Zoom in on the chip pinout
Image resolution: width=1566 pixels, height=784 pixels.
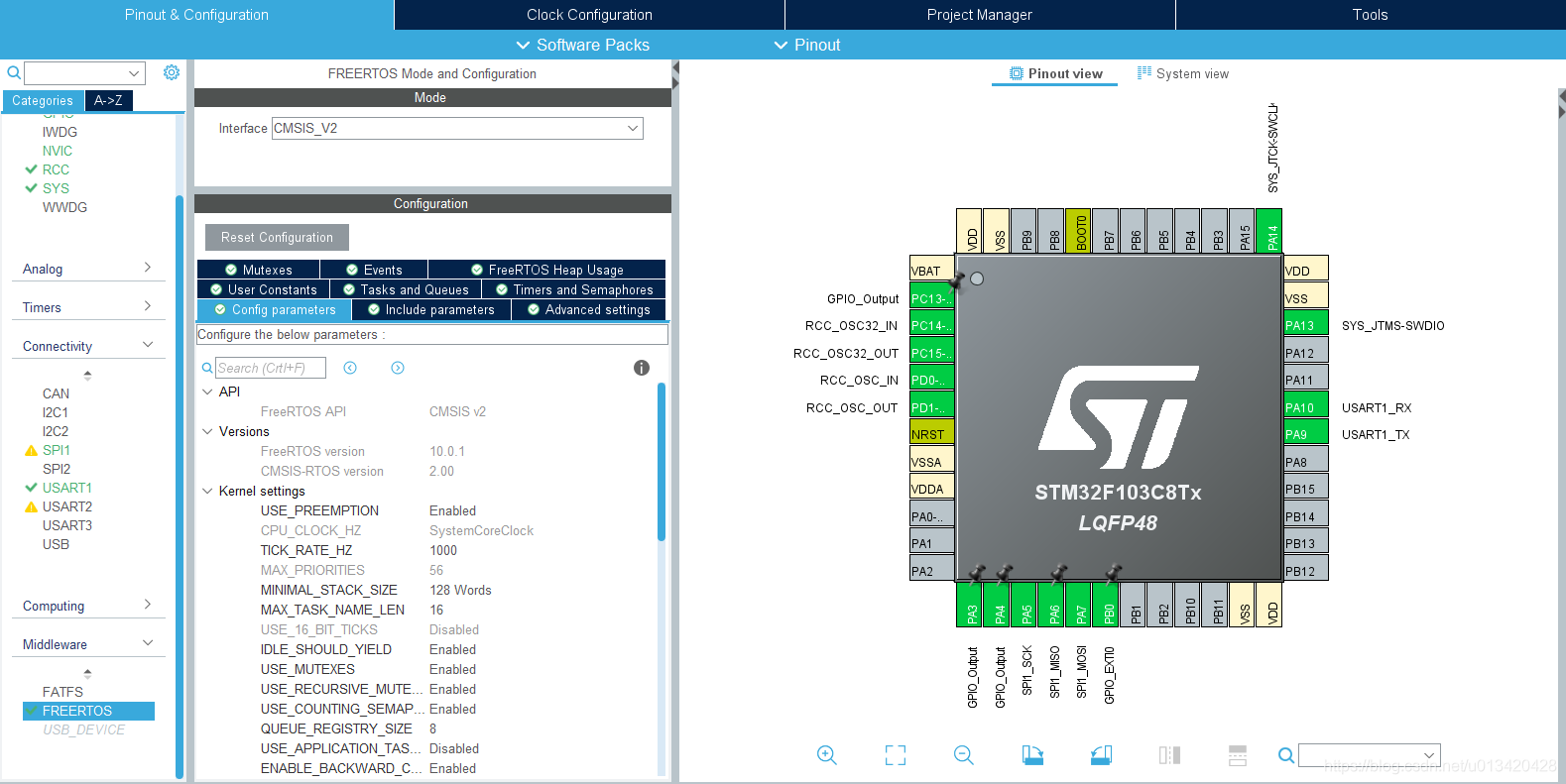click(826, 755)
